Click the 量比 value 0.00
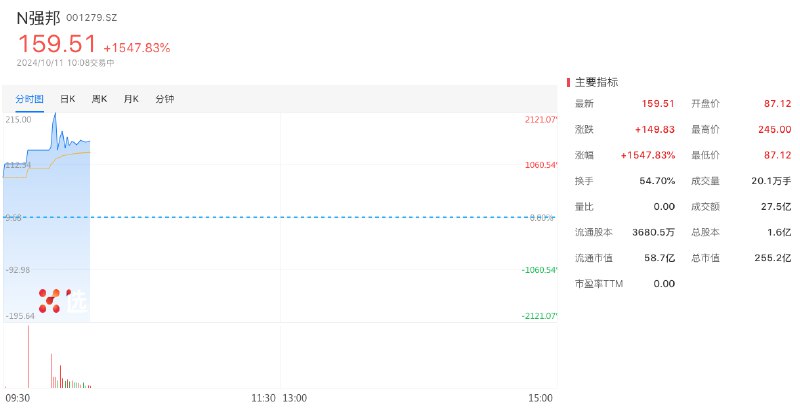800x415 pixels. click(664, 207)
